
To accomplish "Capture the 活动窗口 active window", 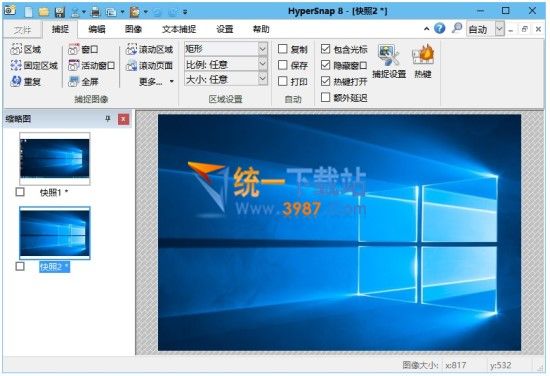I will tap(91, 66).
